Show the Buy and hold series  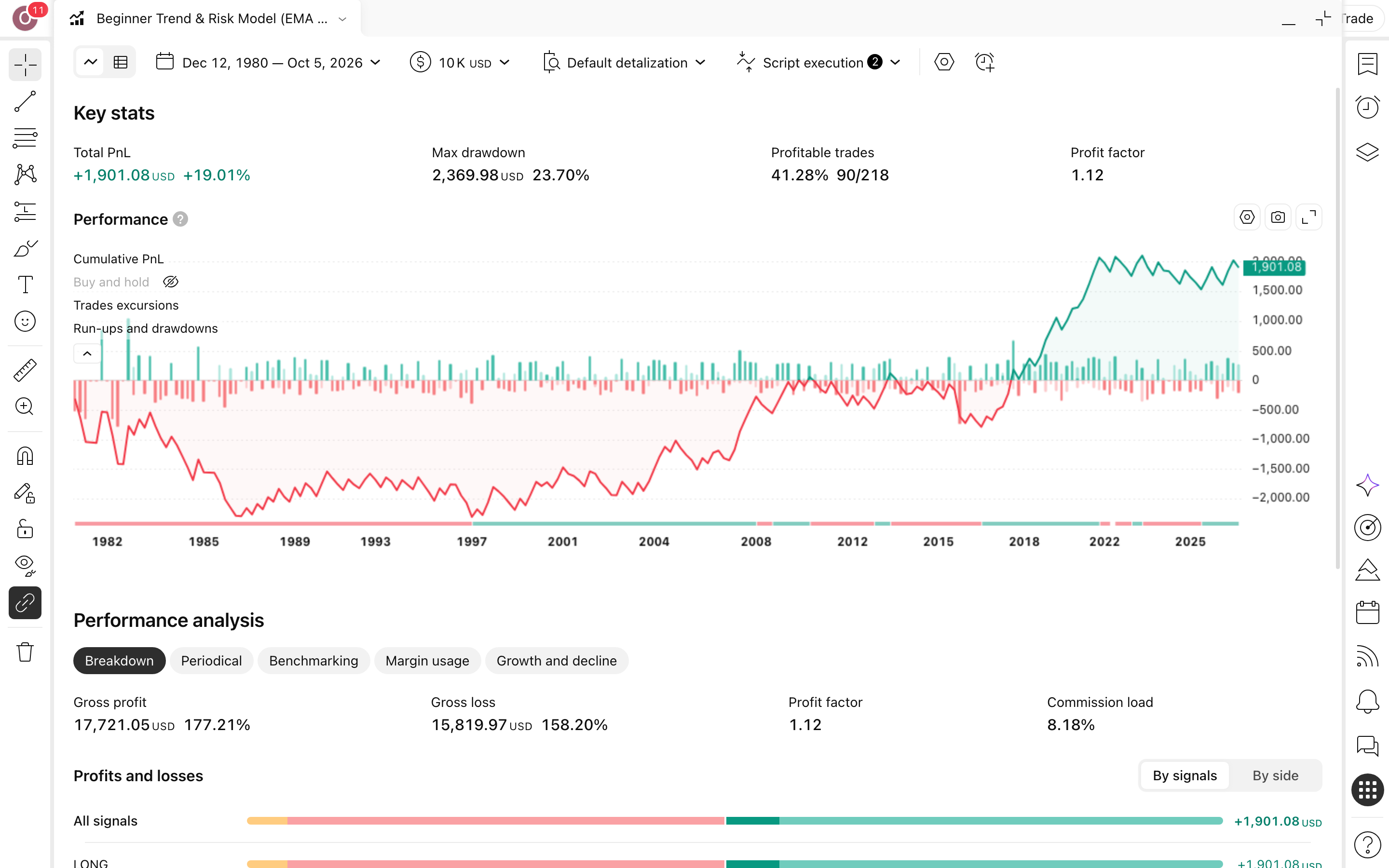pyautogui.click(x=171, y=282)
